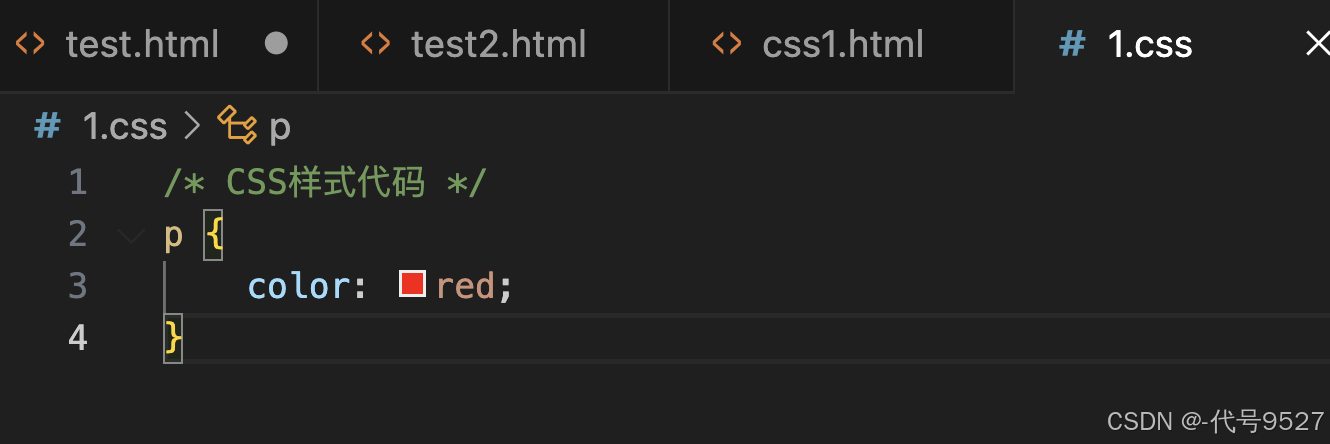Viewport: 1330px width, 444px height.
Task: Click the CSS hash icon on 1.css tab
Action: point(1072,44)
